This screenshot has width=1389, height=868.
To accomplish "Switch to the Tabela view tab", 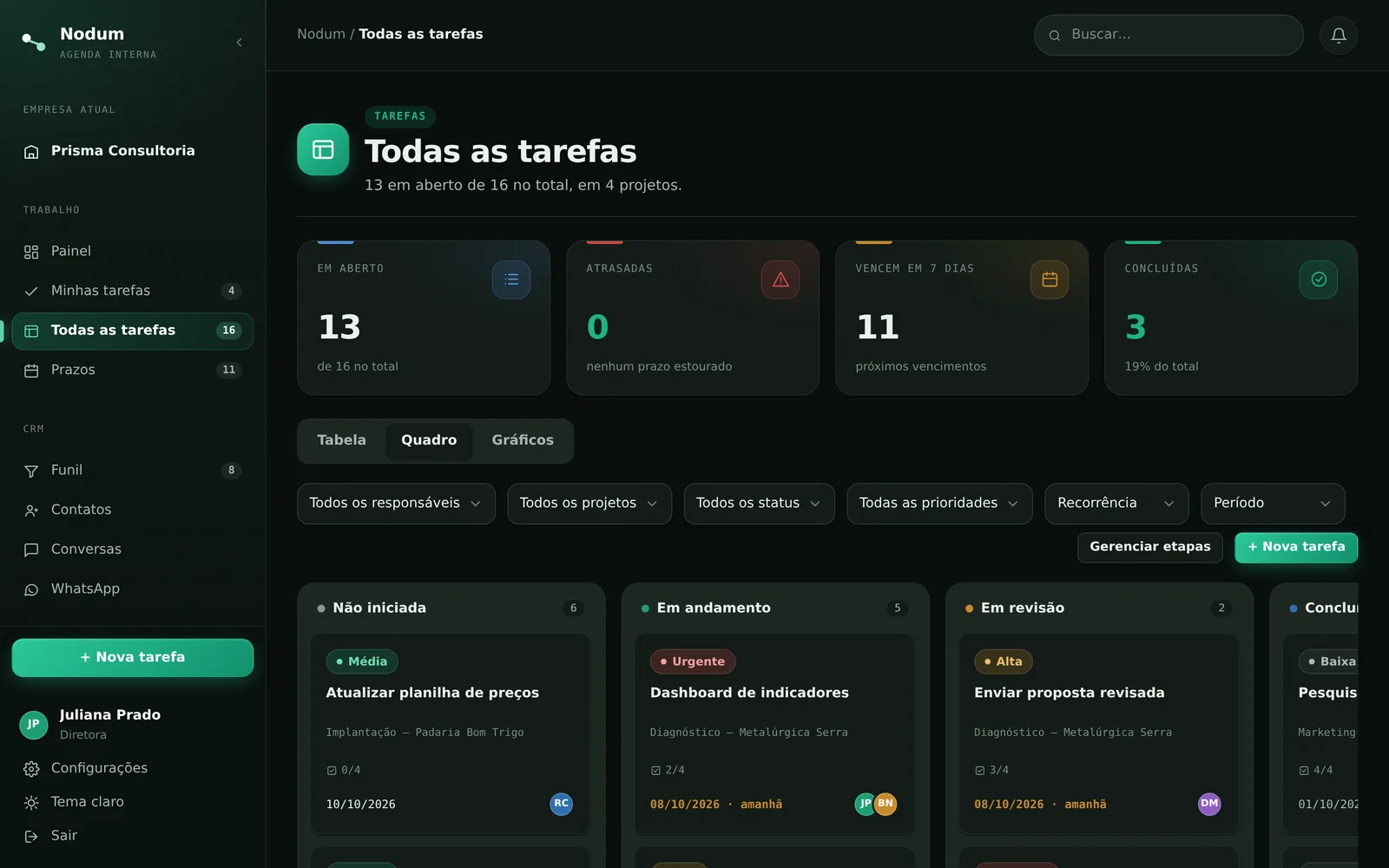I will [341, 441].
